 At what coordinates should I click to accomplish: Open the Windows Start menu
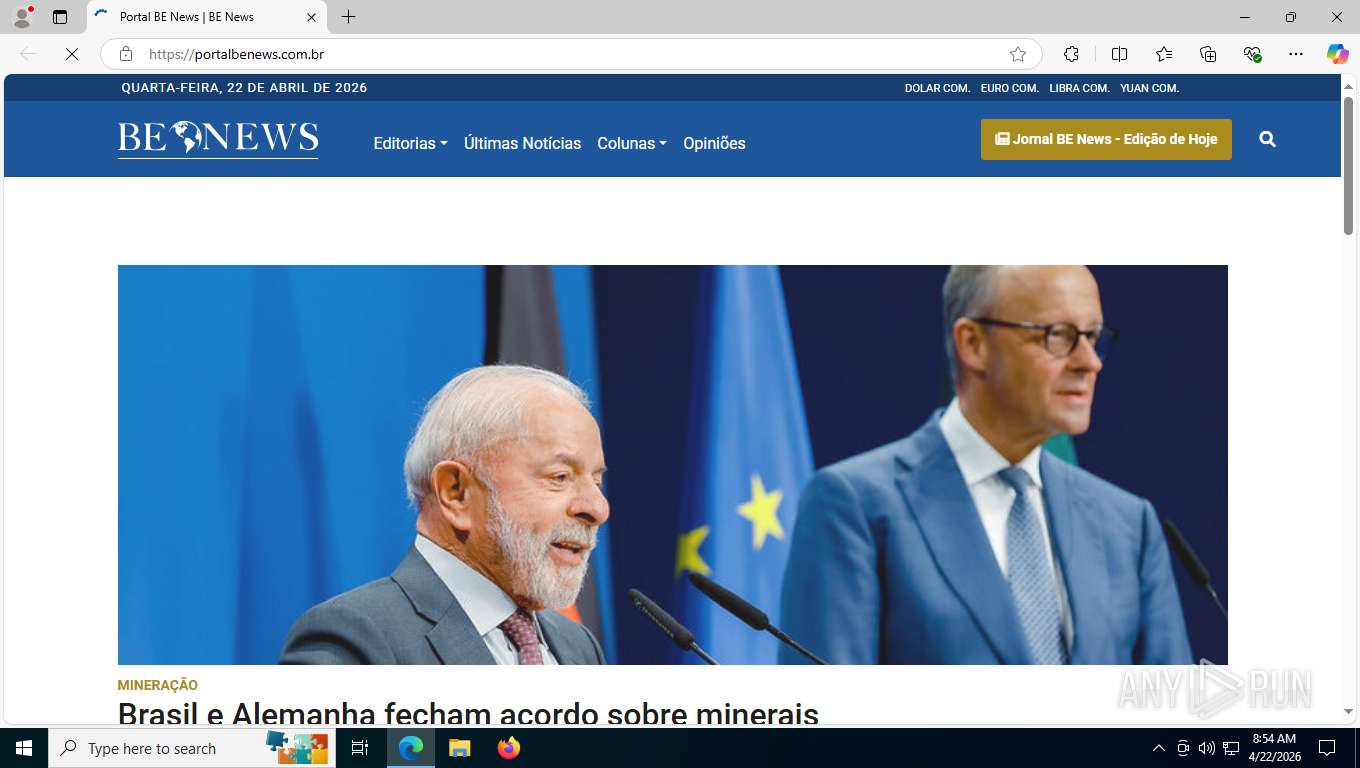(24, 748)
